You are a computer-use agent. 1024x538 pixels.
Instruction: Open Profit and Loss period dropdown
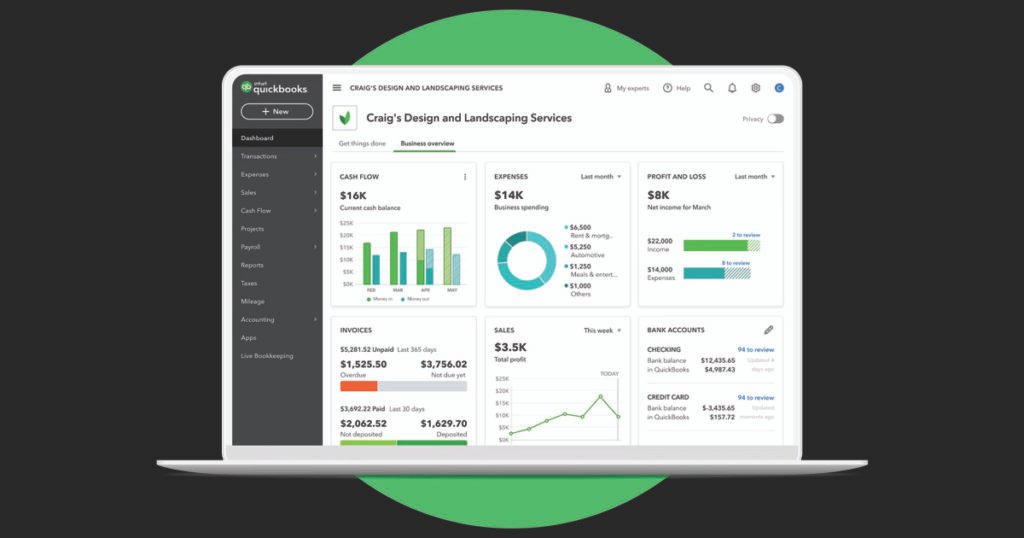pyautogui.click(x=755, y=177)
